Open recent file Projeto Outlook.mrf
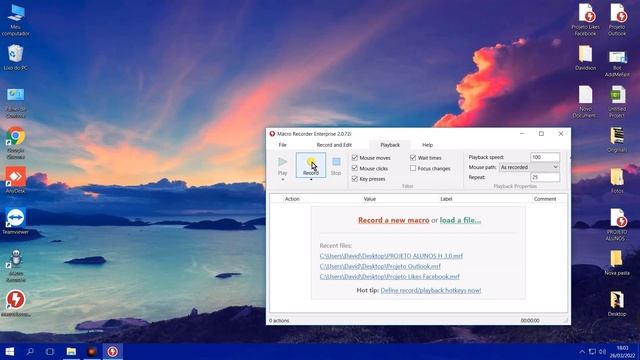The image size is (640, 360). click(x=380, y=266)
